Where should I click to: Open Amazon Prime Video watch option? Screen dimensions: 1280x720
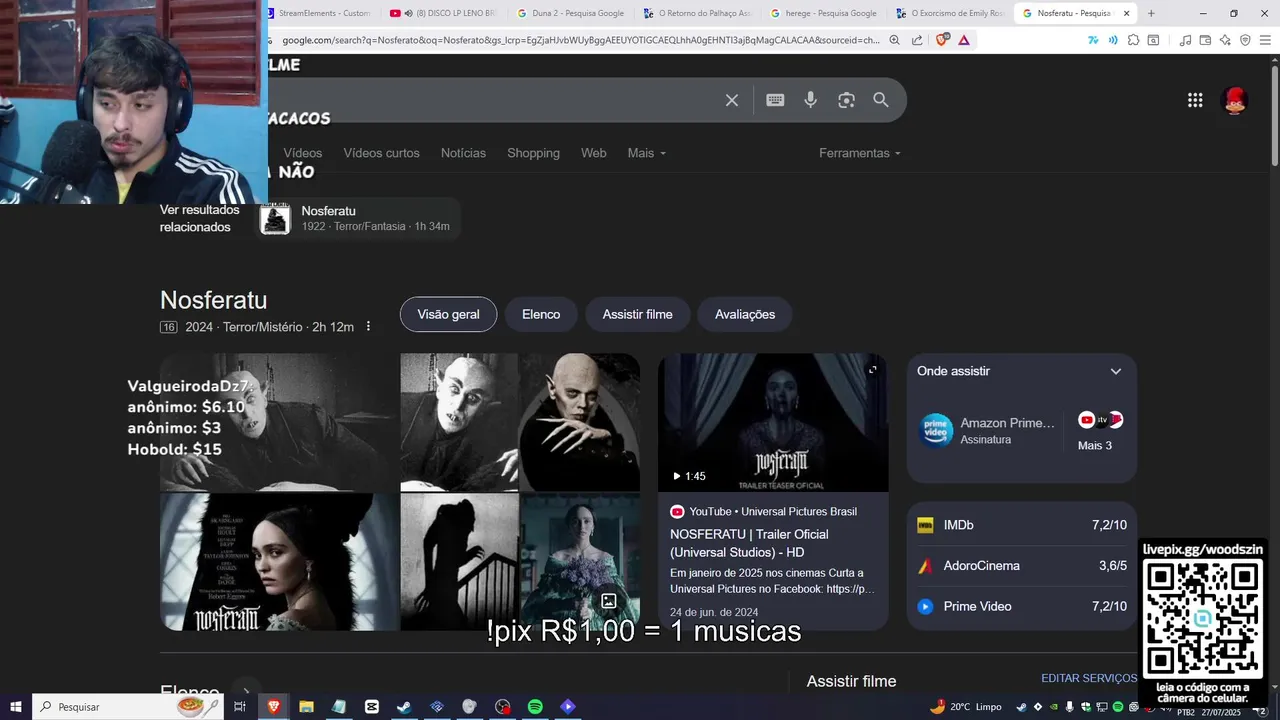(x=988, y=430)
